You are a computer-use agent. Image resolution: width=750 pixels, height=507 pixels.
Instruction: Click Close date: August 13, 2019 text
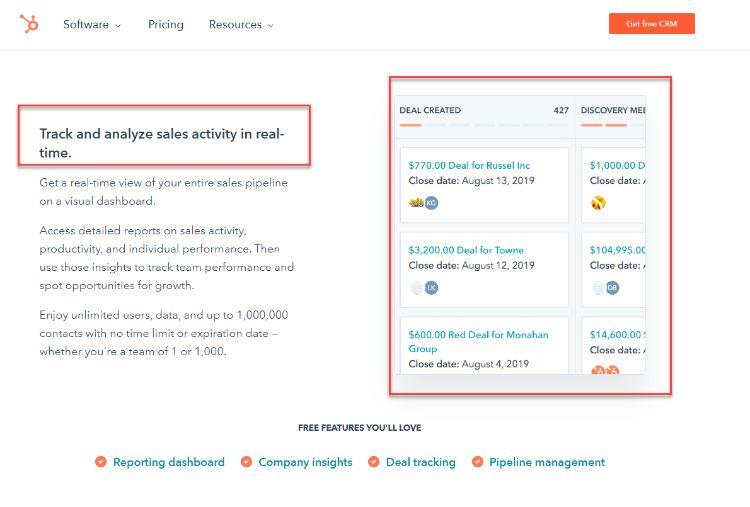click(x=471, y=181)
